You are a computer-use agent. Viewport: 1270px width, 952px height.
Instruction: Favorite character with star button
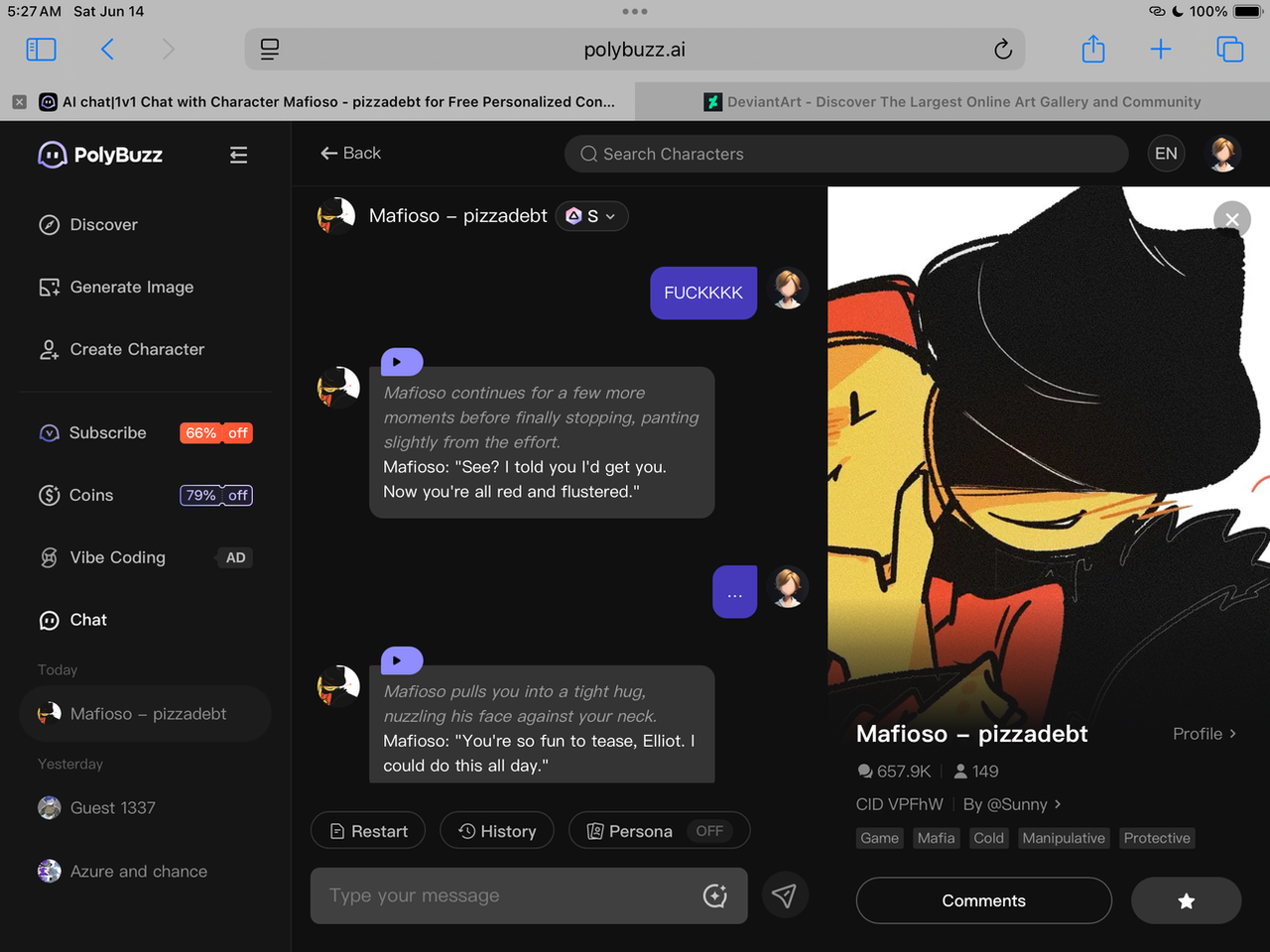pos(1187,900)
